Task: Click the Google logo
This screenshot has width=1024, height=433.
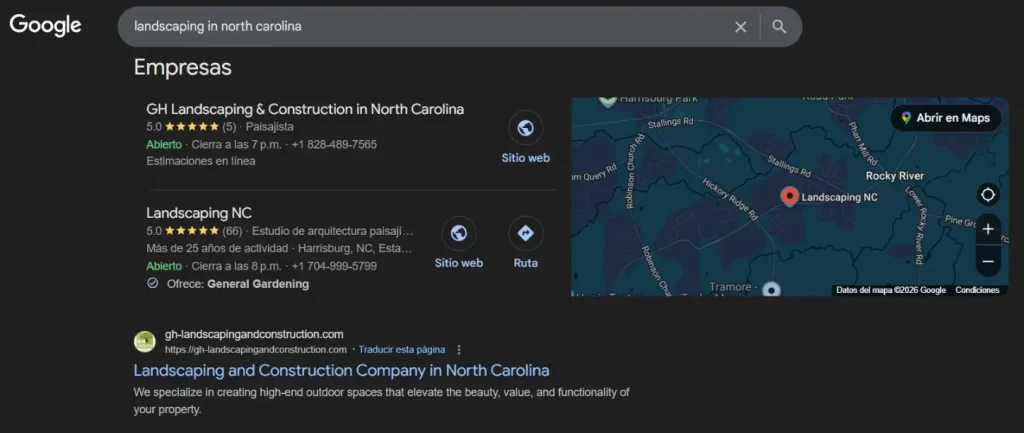Action: pyautogui.click(x=45, y=25)
